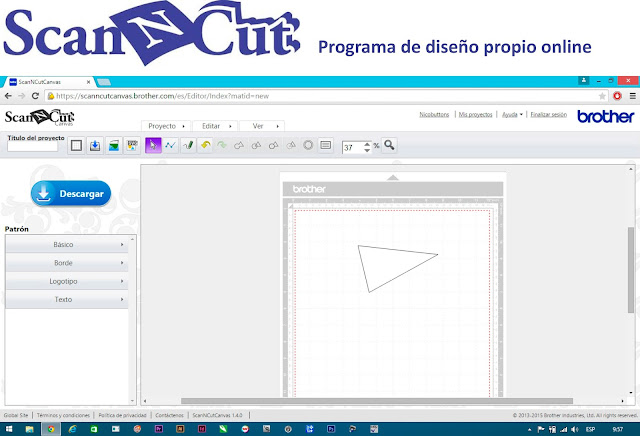Click the fourth toolbar icon with picture
This screenshot has height=436, width=640.
click(x=132, y=145)
